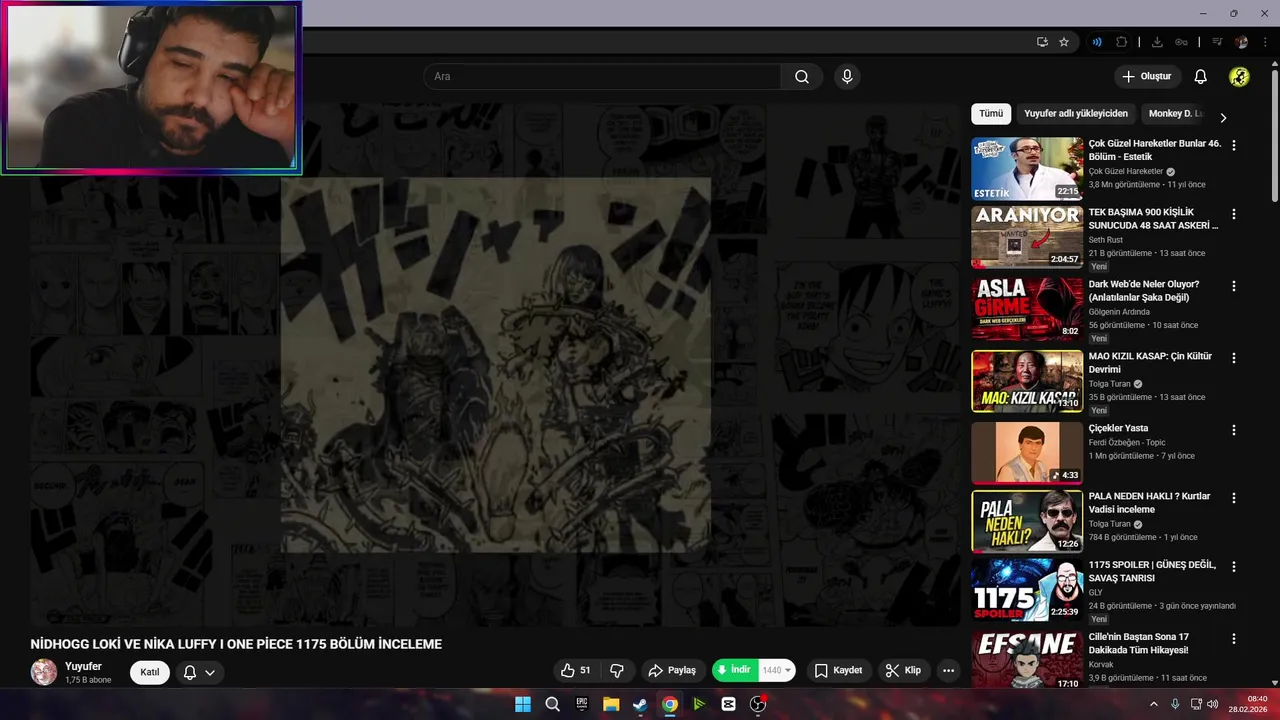This screenshot has height=720, width=1280.
Task: Click the Paylaş share button
Action: pyautogui.click(x=672, y=670)
